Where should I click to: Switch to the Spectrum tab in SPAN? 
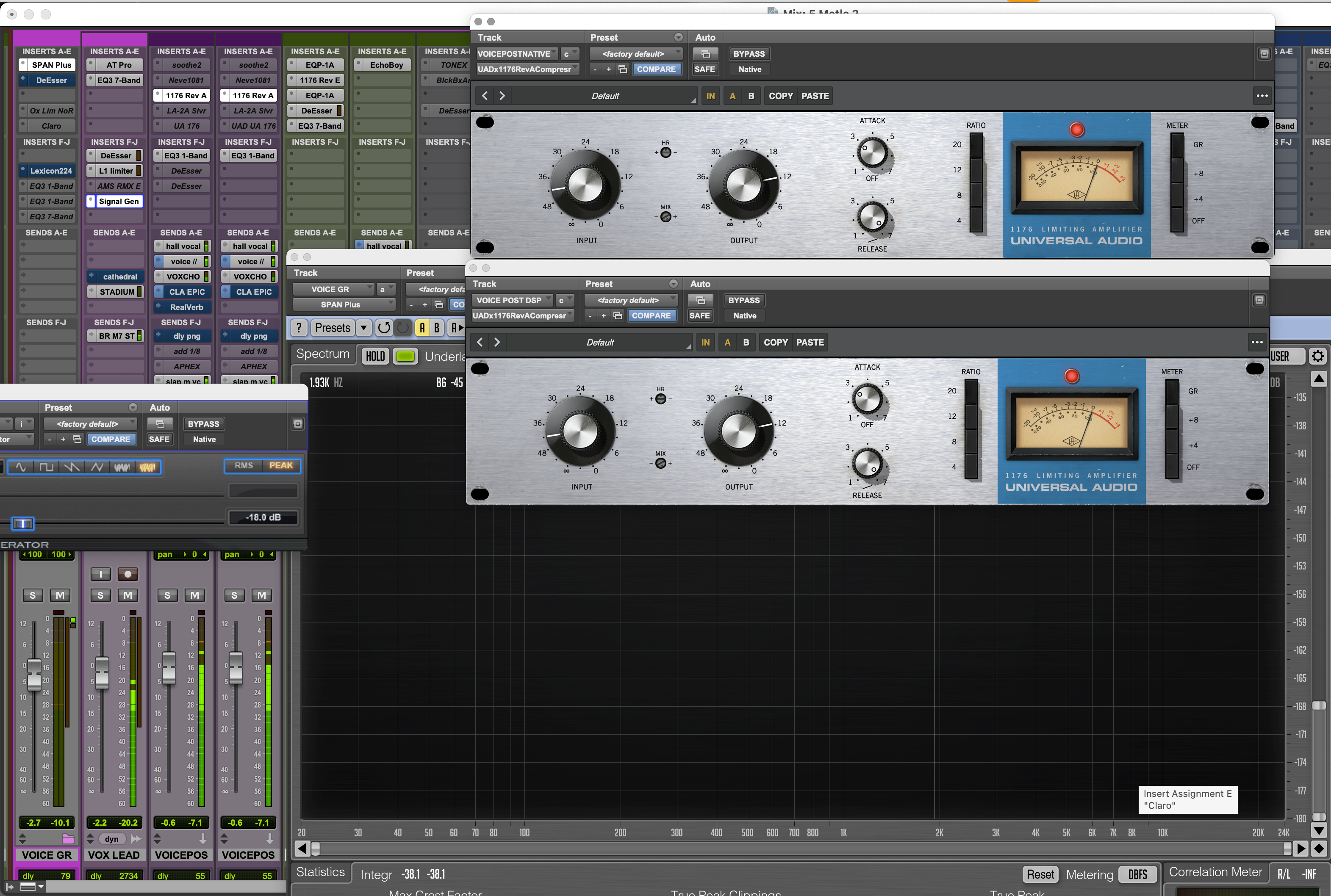323,354
